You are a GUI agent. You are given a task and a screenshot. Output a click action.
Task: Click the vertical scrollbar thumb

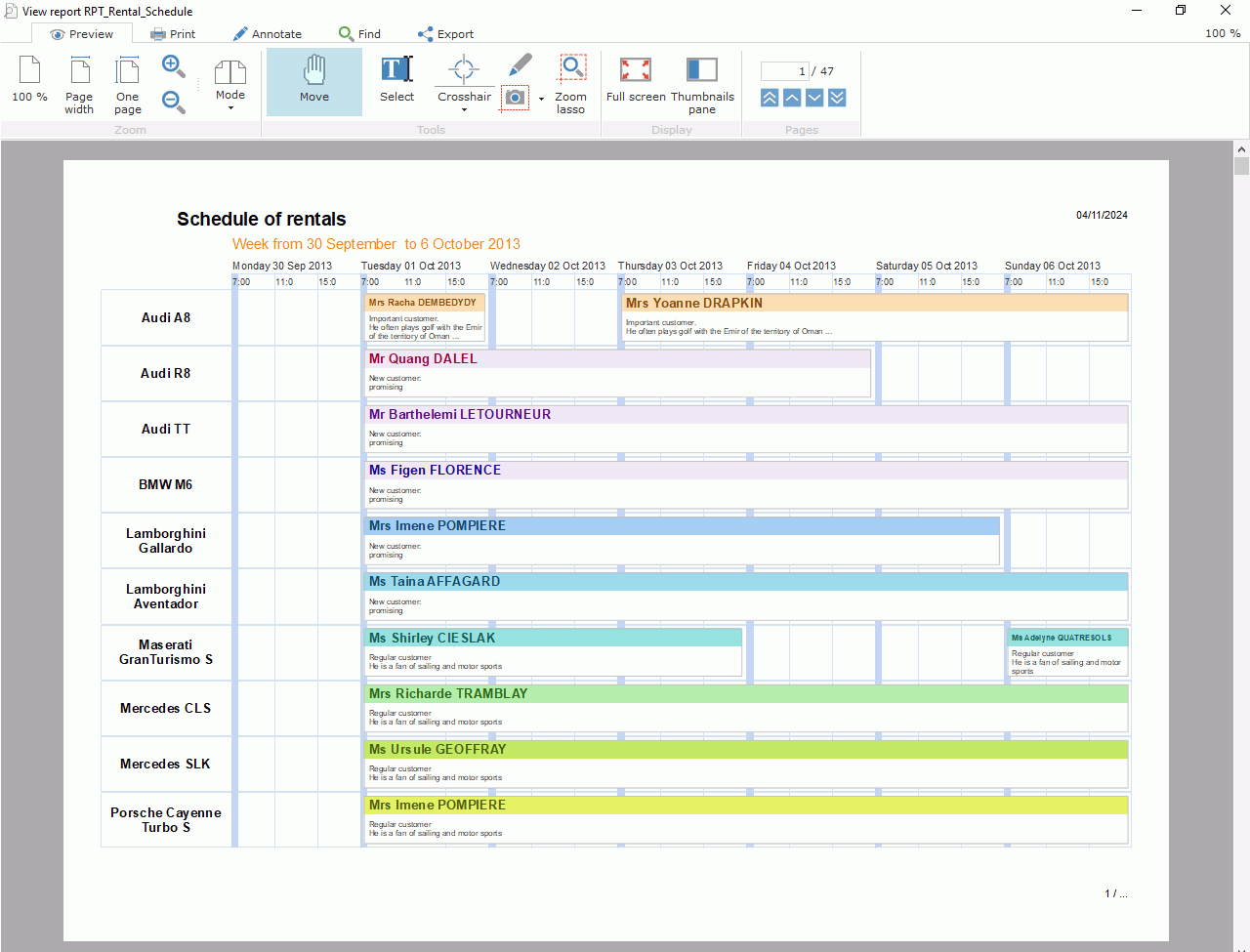pyautogui.click(x=1241, y=165)
